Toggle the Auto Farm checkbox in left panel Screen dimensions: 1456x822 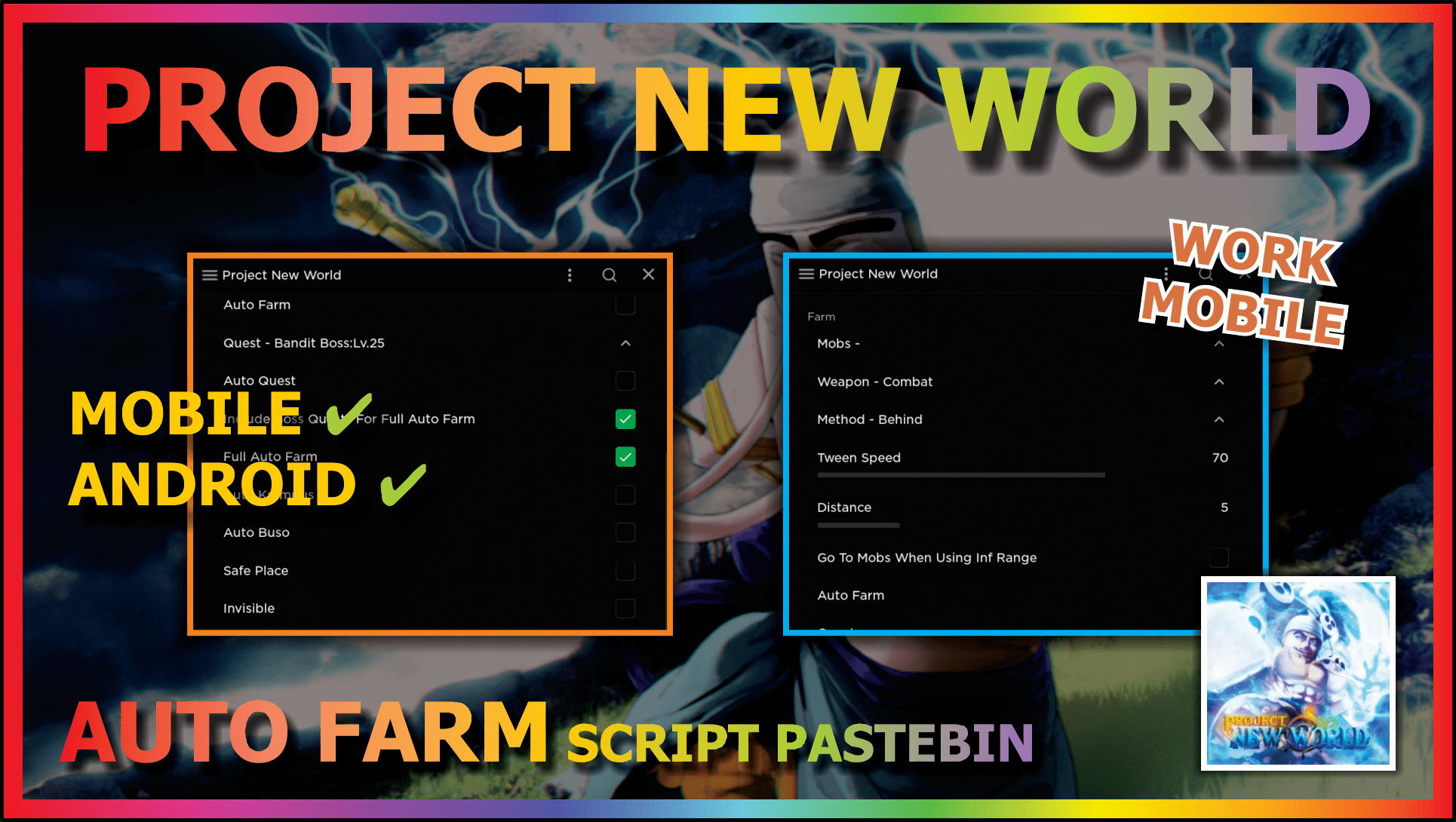(628, 306)
